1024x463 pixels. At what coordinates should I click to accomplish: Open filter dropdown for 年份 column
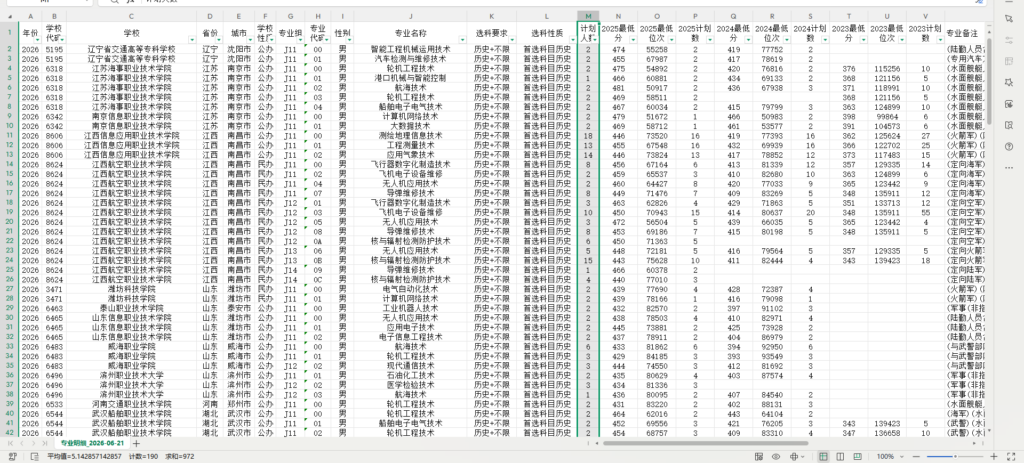(x=37, y=40)
